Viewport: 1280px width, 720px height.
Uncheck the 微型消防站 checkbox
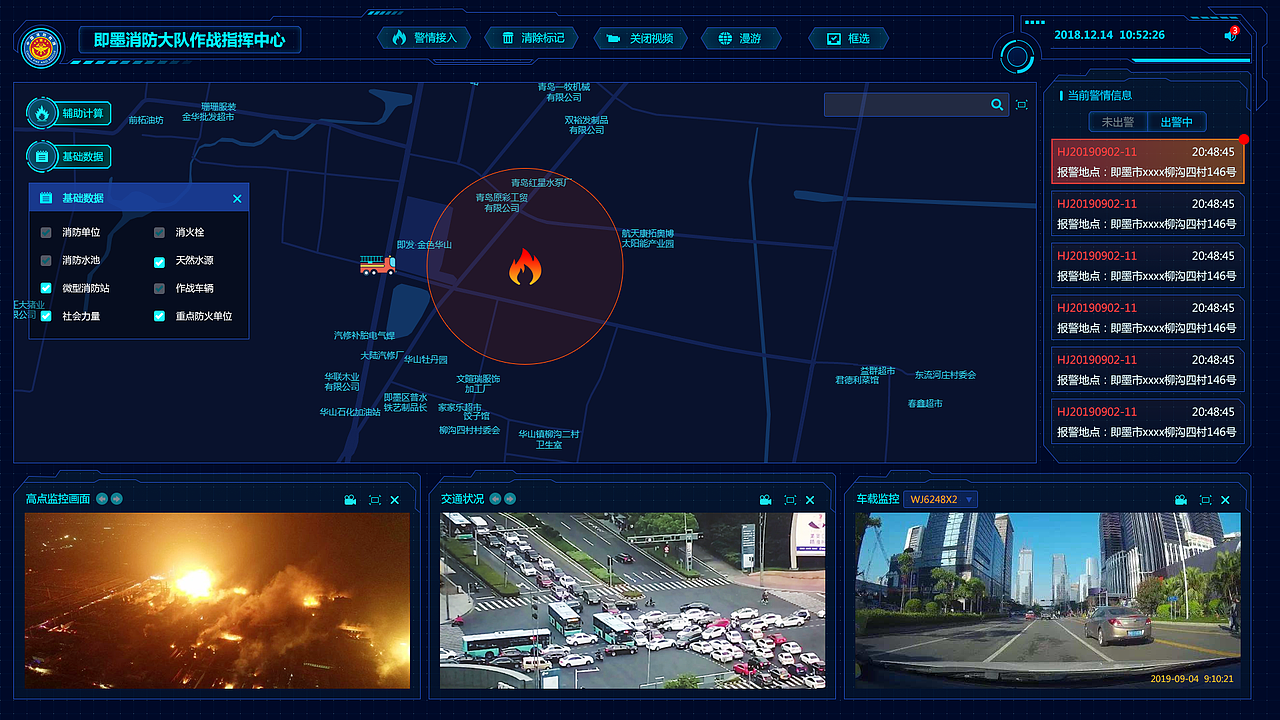[46, 288]
